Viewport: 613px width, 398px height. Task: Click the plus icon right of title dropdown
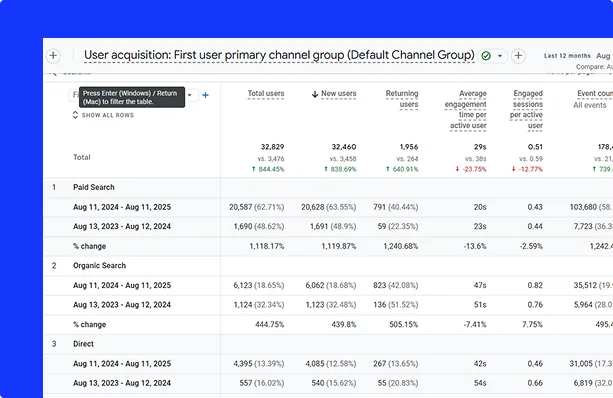pyautogui.click(x=518, y=56)
